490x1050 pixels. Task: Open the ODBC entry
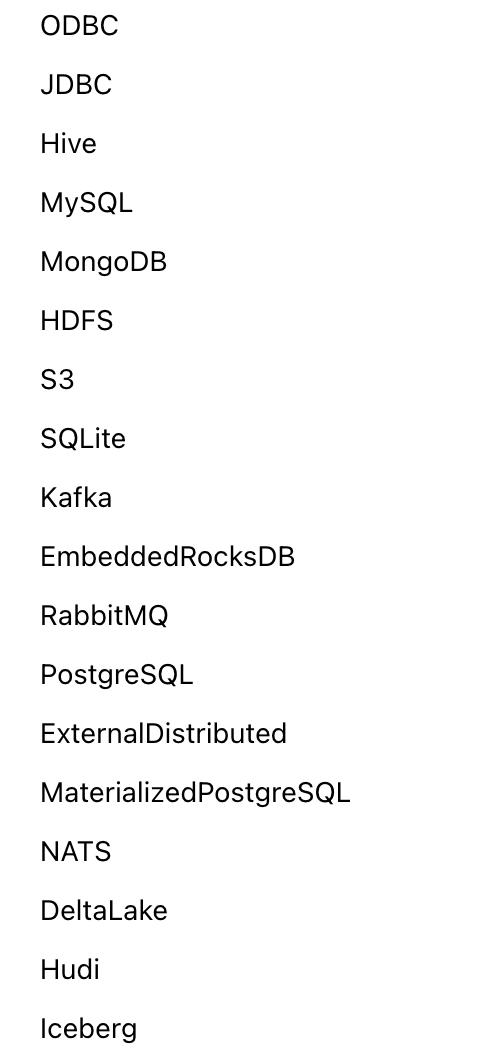point(79,26)
